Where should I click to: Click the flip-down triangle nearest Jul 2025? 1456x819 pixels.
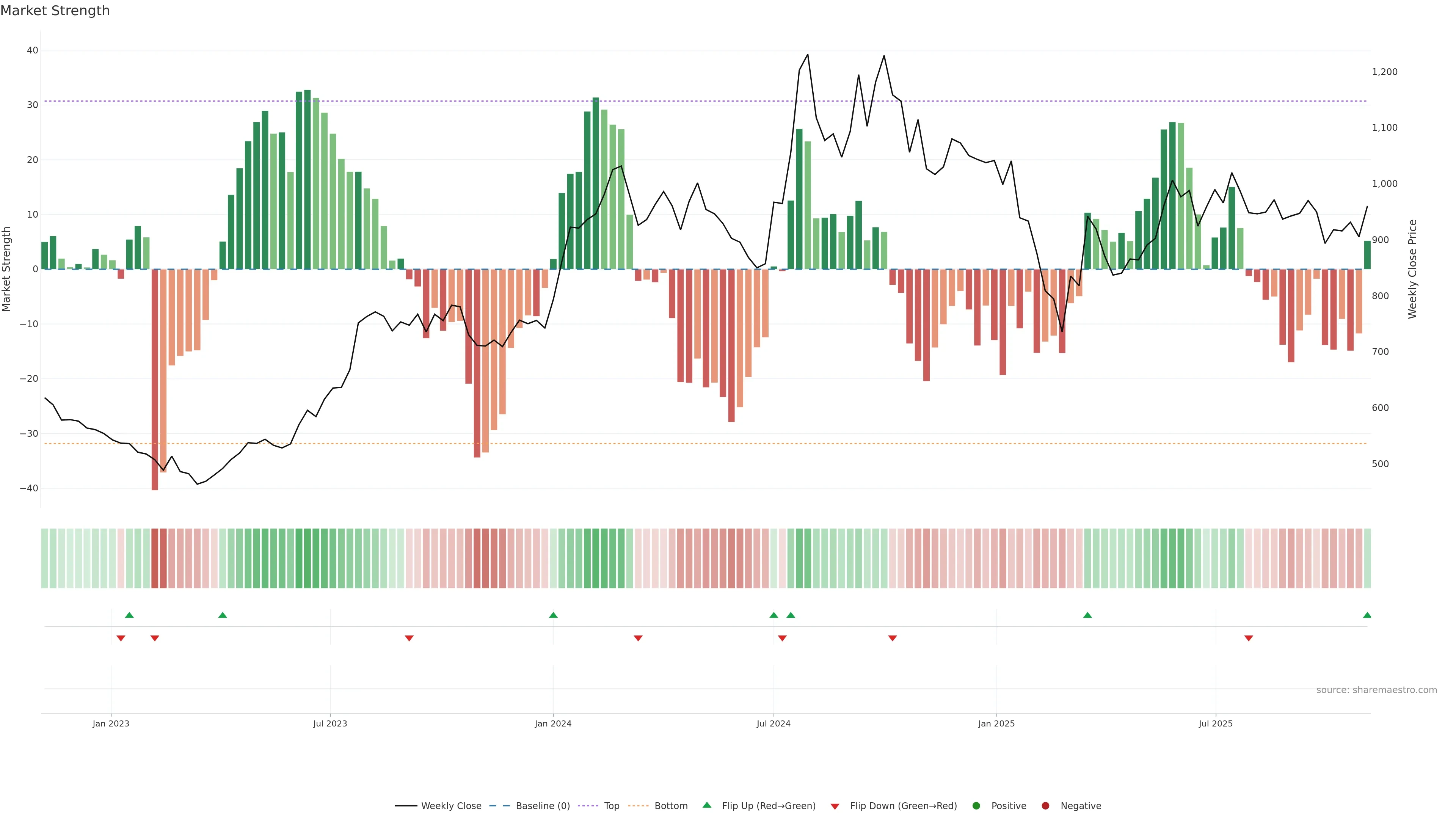(x=1249, y=638)
